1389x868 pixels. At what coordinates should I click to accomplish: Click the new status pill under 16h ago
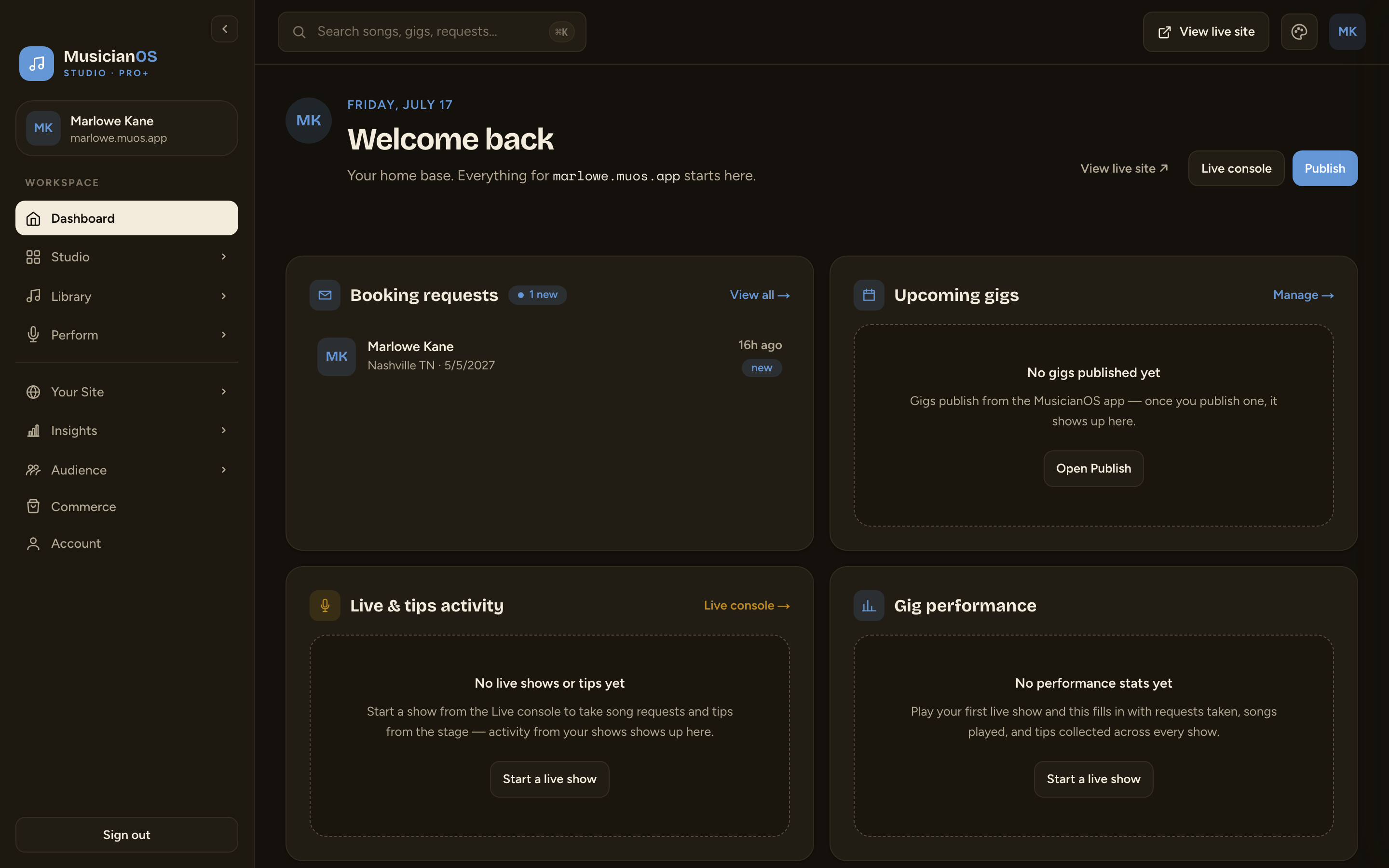point(762,368)
